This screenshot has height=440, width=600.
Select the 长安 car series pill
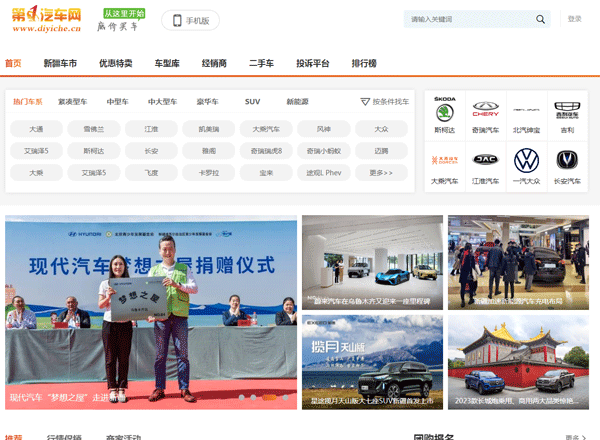tap(152, 151)
